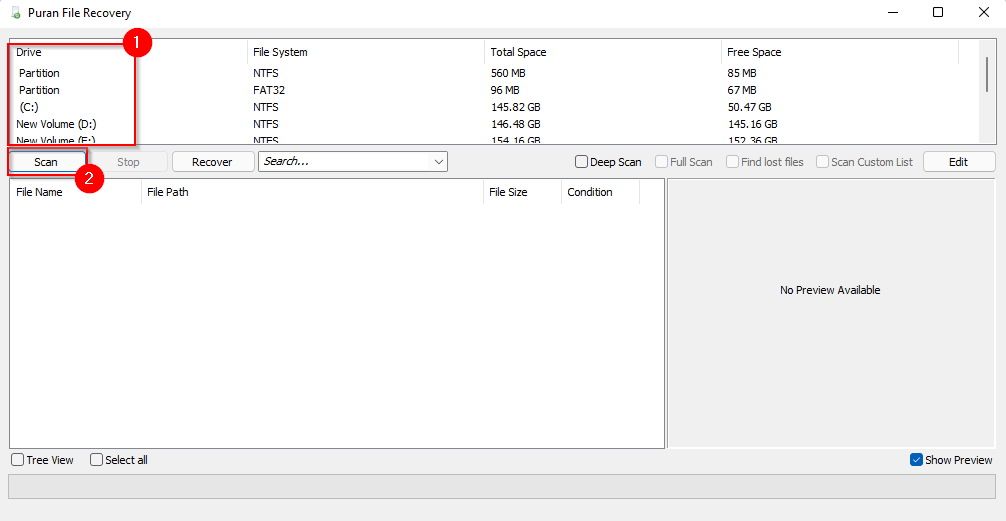Select the (C:) drive row

pos(29,107)
